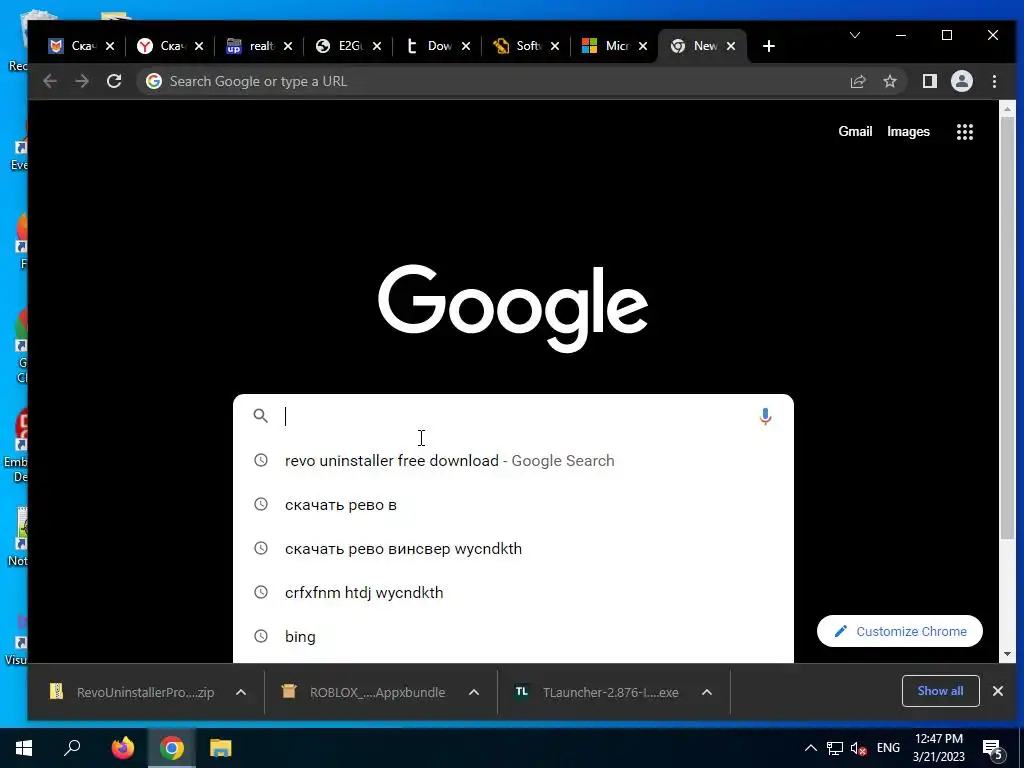Click the Chrome taskbar icon
This screenshot has height=768, width=1024.
click(171, 748)
